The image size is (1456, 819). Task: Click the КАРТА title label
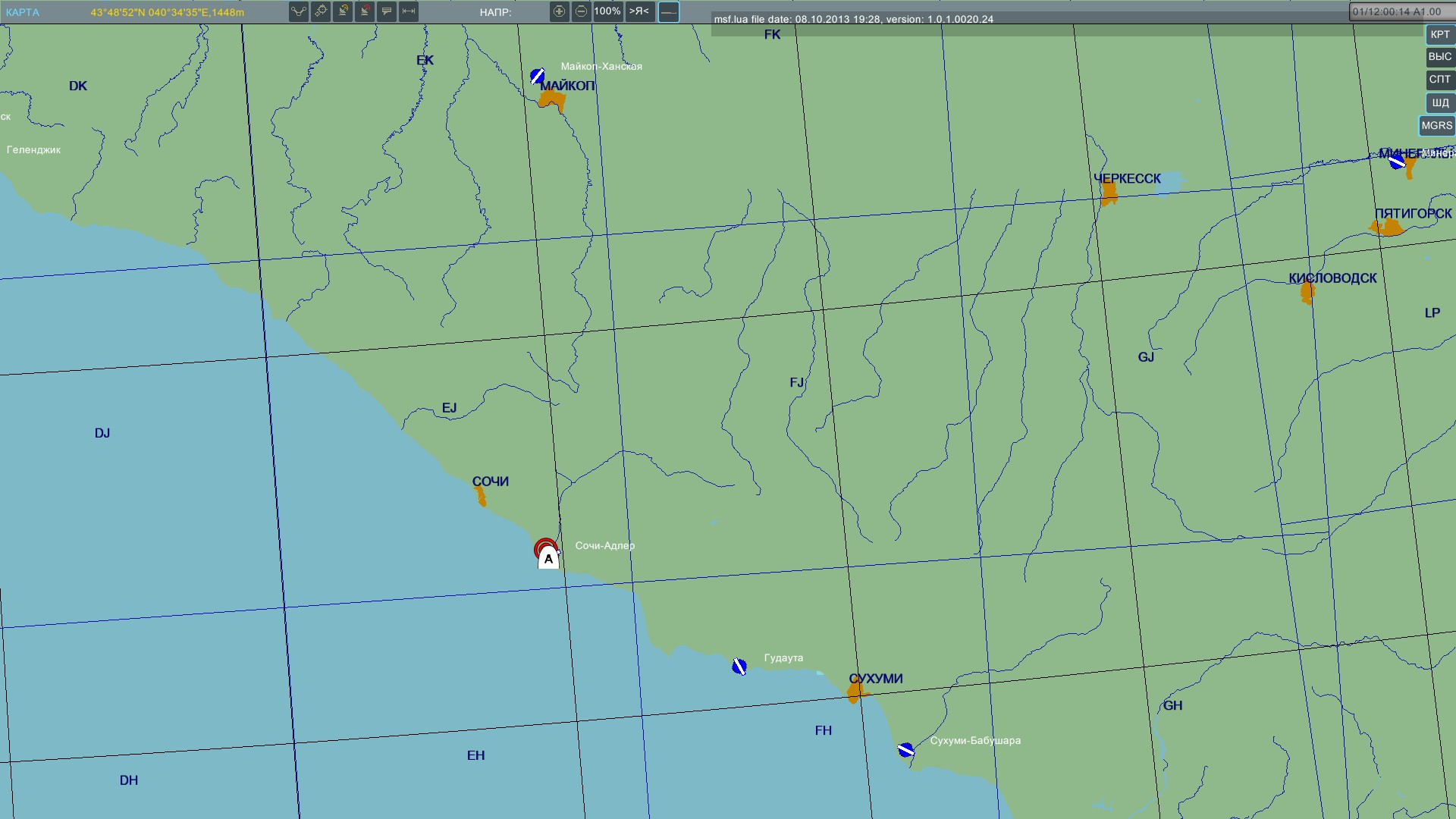pos(23,12)
